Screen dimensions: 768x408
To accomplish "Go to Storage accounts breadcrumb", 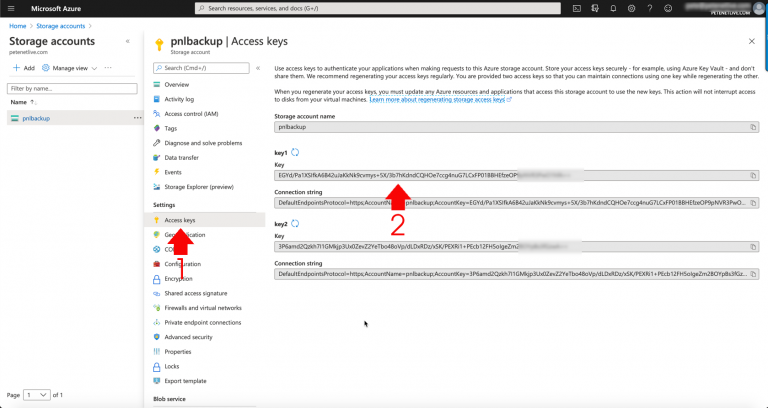I will click(61, 26).
